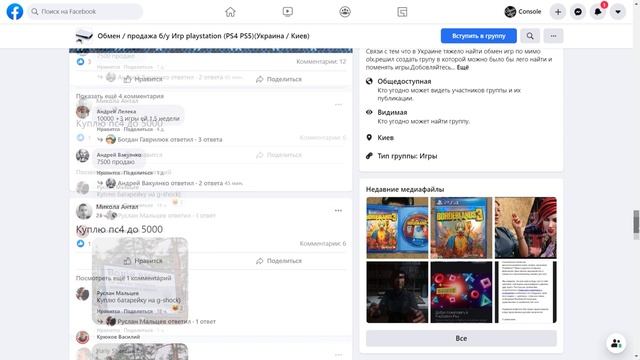This screenshot has height=360, width=640.
Task: Open the new message people icon
Action: [x=616, y=343]
